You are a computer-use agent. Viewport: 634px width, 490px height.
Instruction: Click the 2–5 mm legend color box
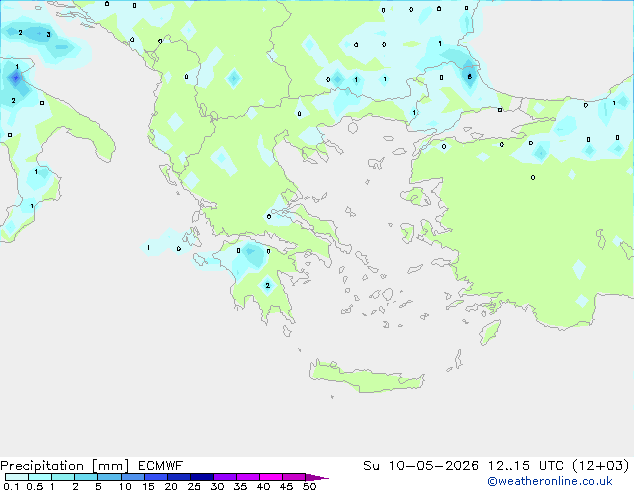[x=86, y=477]
